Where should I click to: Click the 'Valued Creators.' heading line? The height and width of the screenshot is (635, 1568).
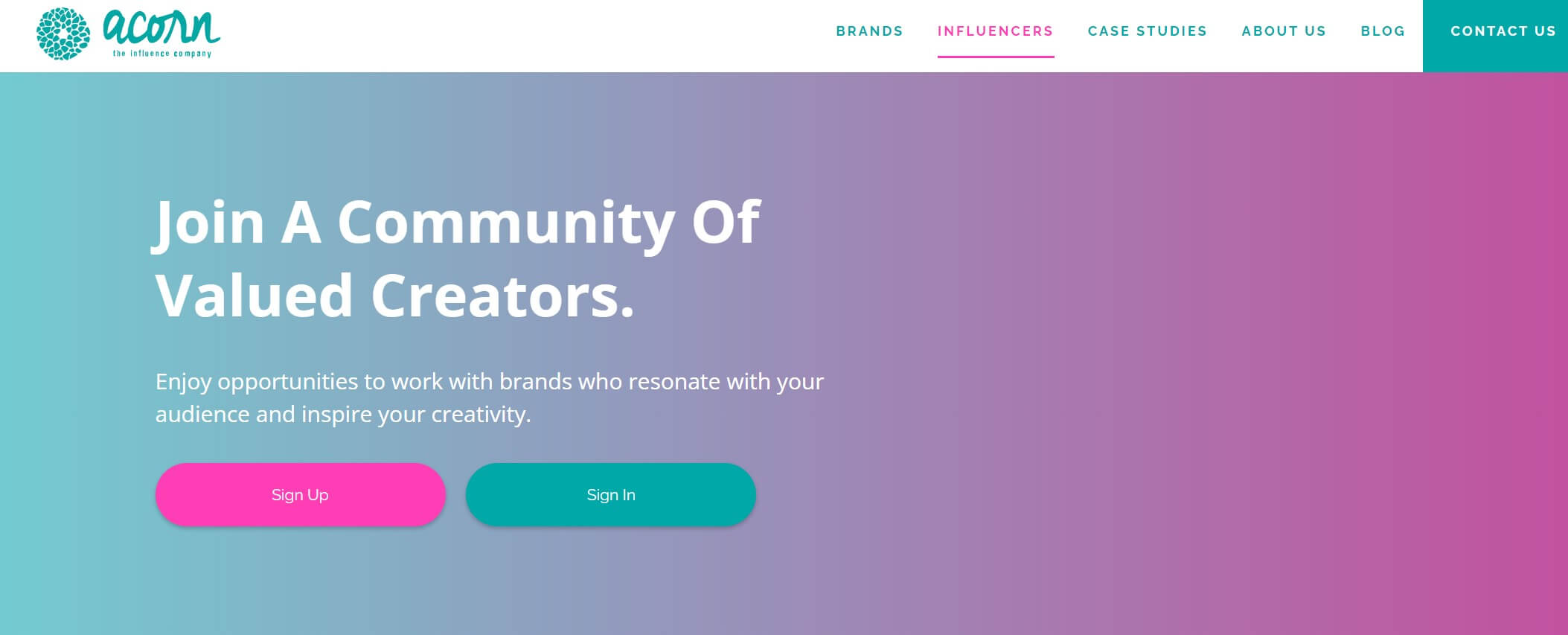click(394, 296)
